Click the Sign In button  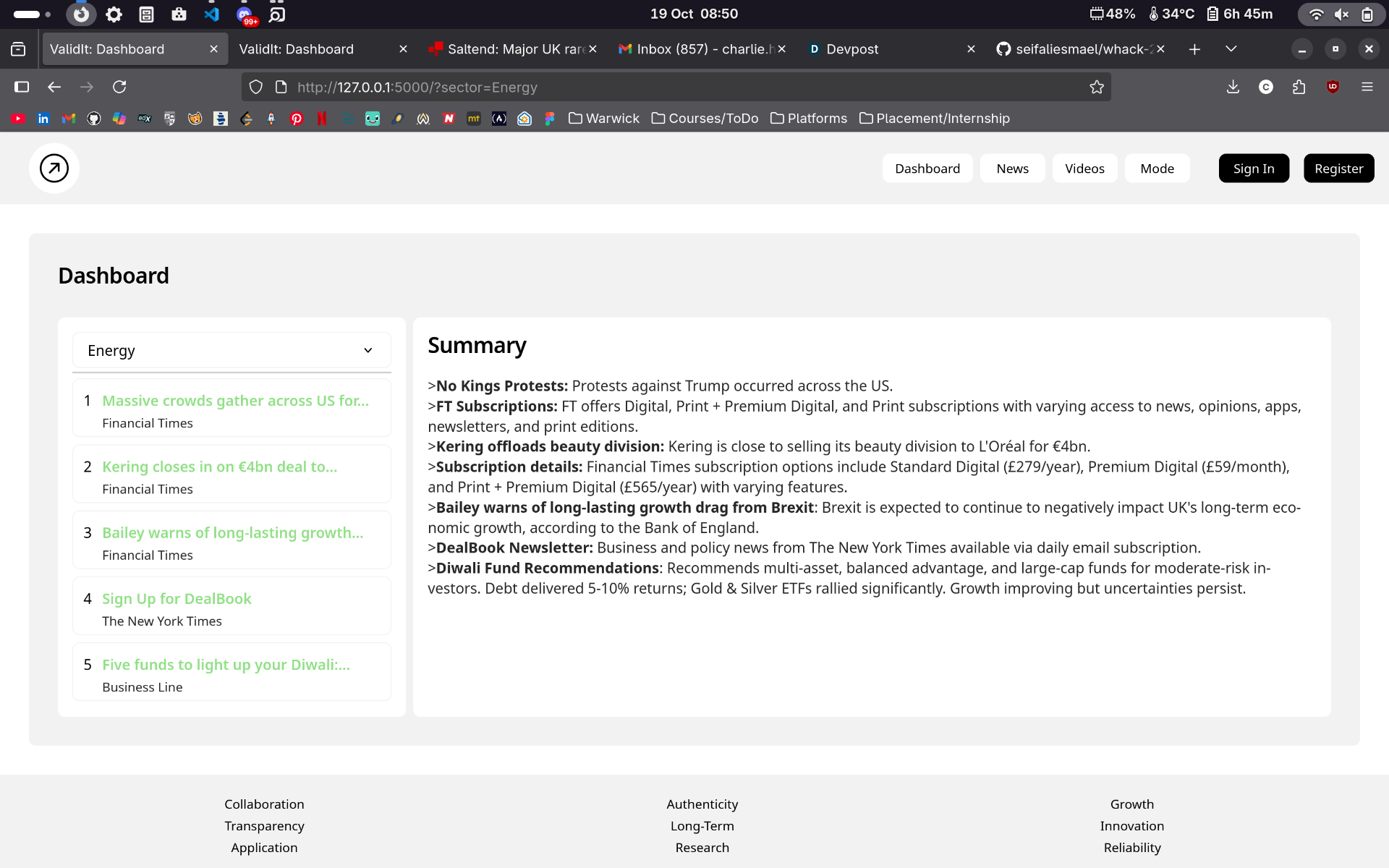(x=1253, y=169)
